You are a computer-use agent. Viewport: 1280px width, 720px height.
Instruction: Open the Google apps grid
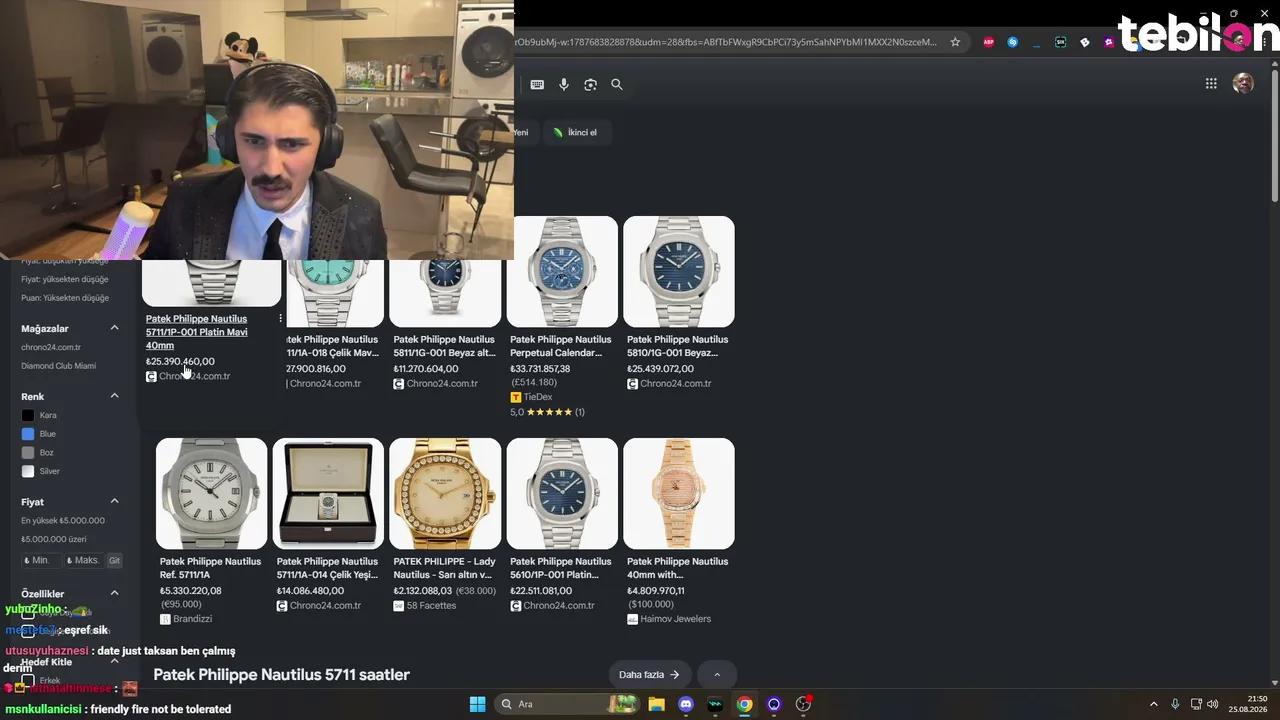[1211, 84]
